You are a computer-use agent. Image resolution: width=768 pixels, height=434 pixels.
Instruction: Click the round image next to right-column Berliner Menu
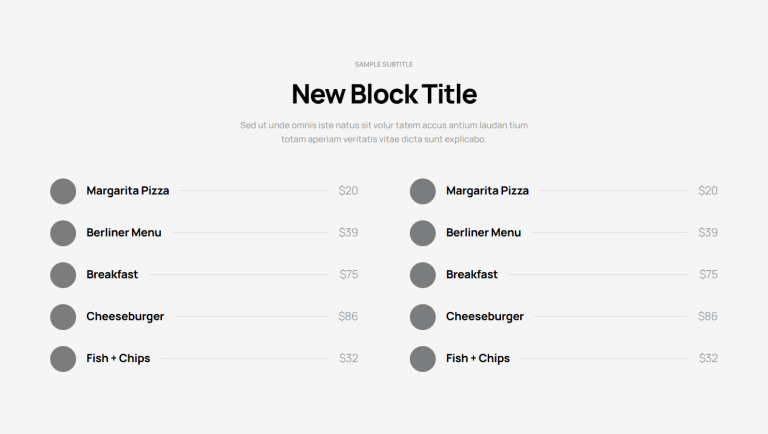(x=423, y=233)
